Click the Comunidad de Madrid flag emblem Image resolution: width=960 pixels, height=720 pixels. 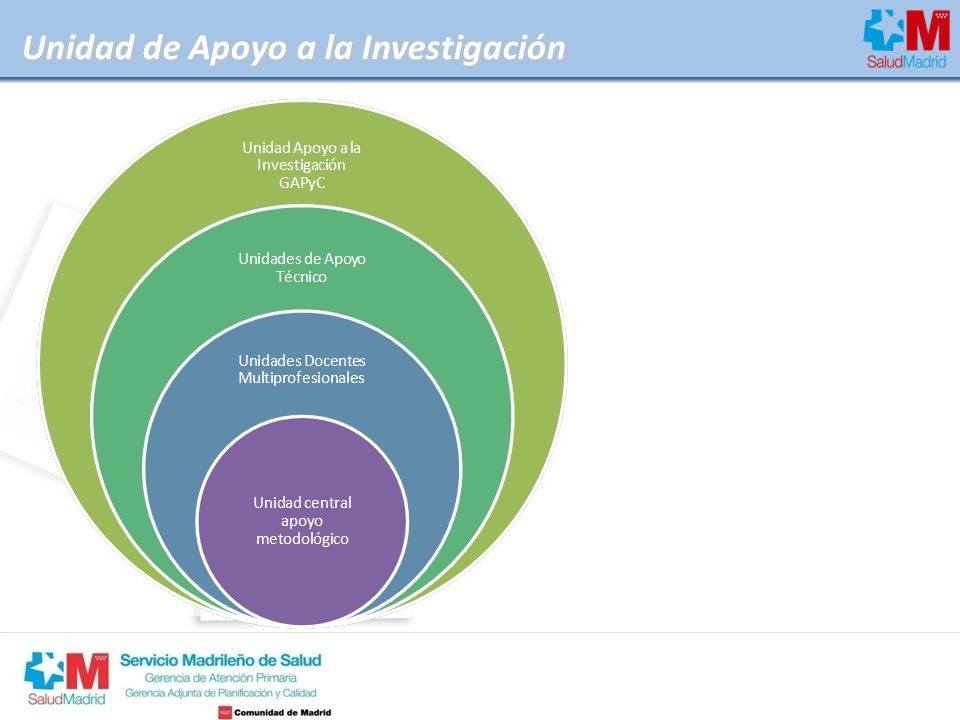click(x=225, y=713)
